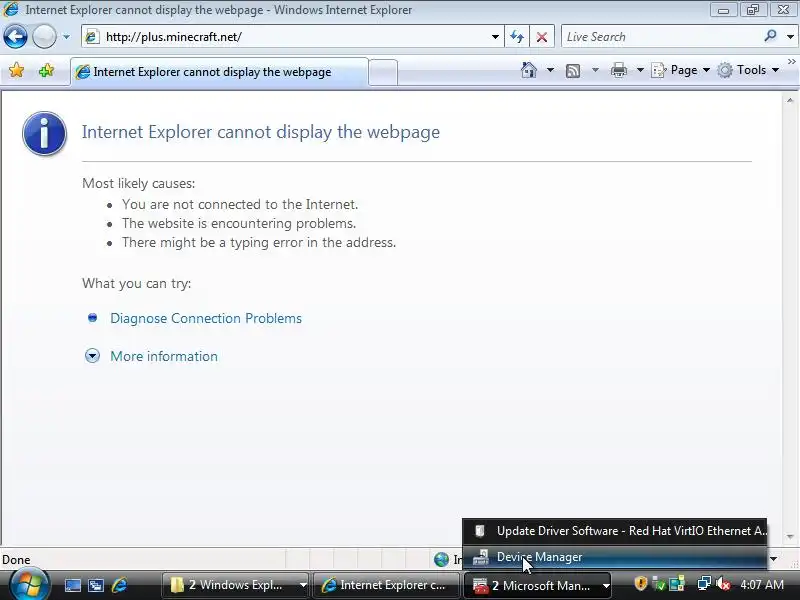Open the '2 Microsoft Man...' taskbar group
This screenshot has height=600, width=800.
pos(537,585)
